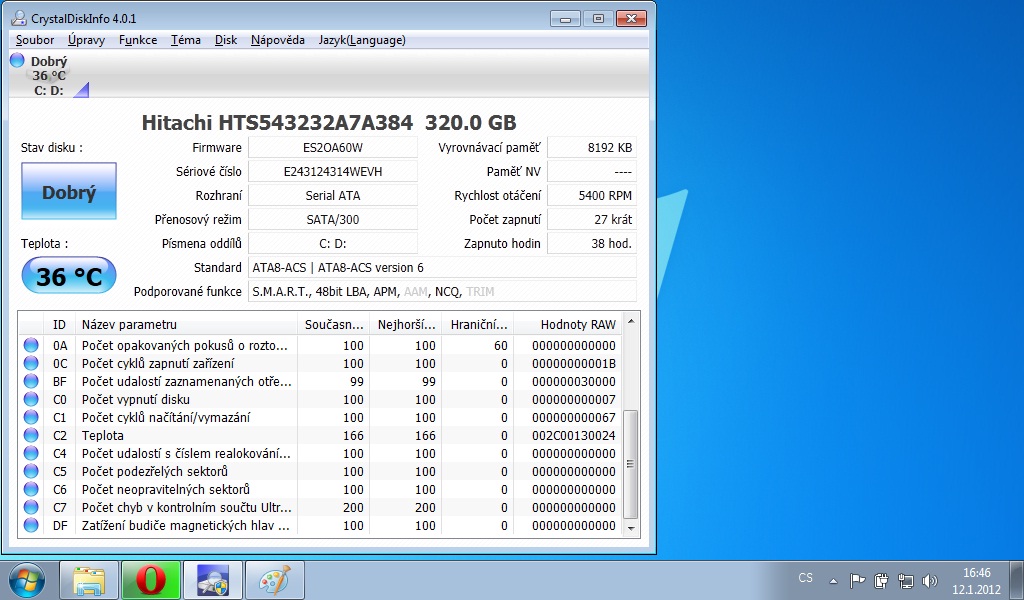Click Action Center flag tray icon
This screenshot has width=1024, height=600.
pos(857,580)
